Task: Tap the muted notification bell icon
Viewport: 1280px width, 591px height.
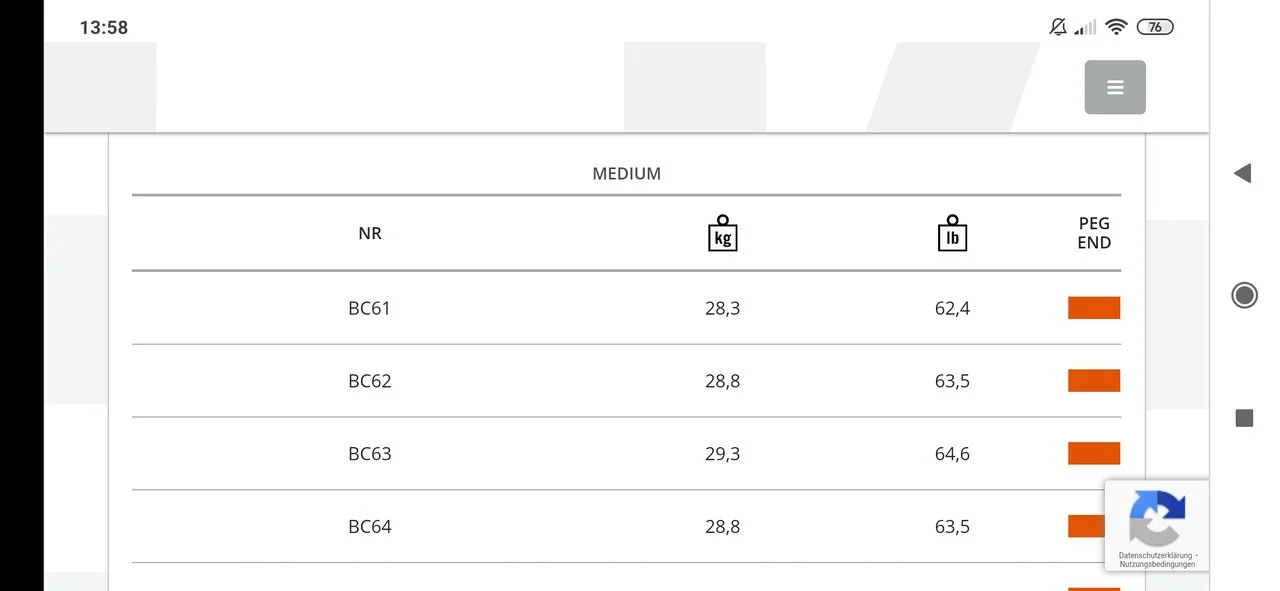Action: tap(1058, 27)
